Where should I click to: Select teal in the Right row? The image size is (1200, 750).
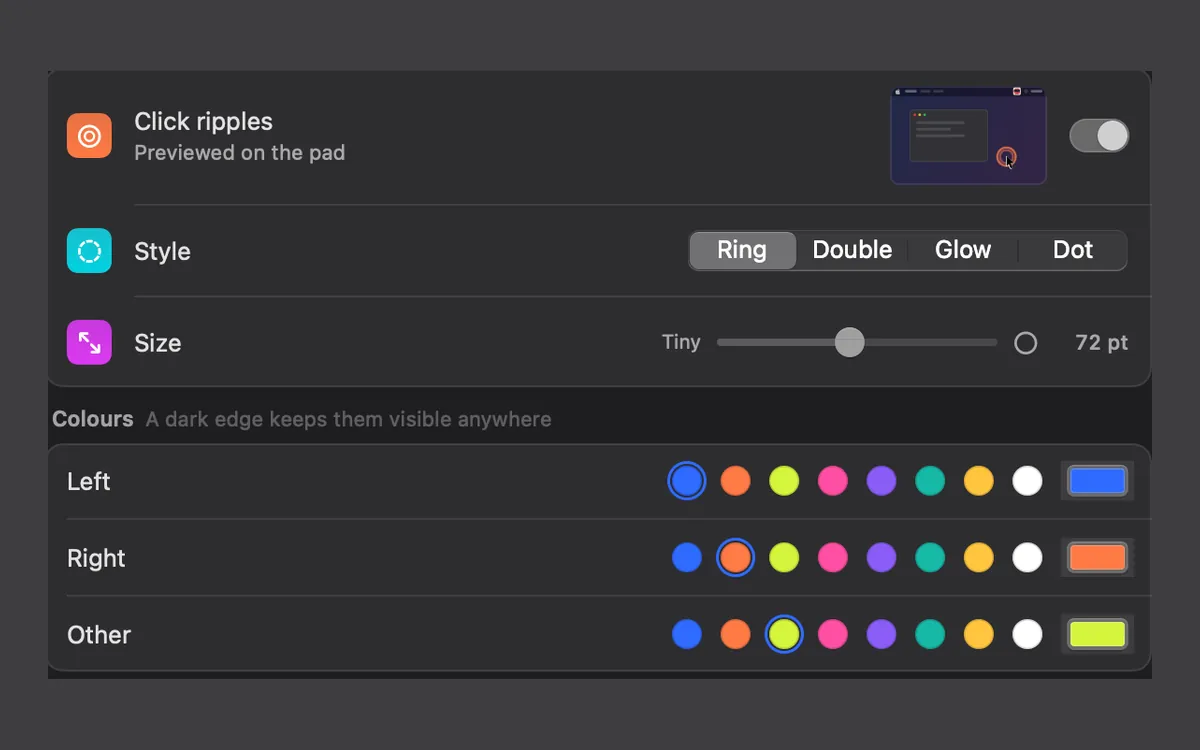point(930,557)
